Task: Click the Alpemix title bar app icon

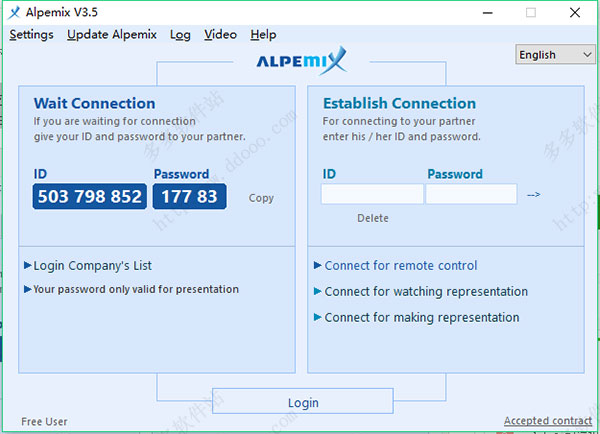Action: [14, 13]
